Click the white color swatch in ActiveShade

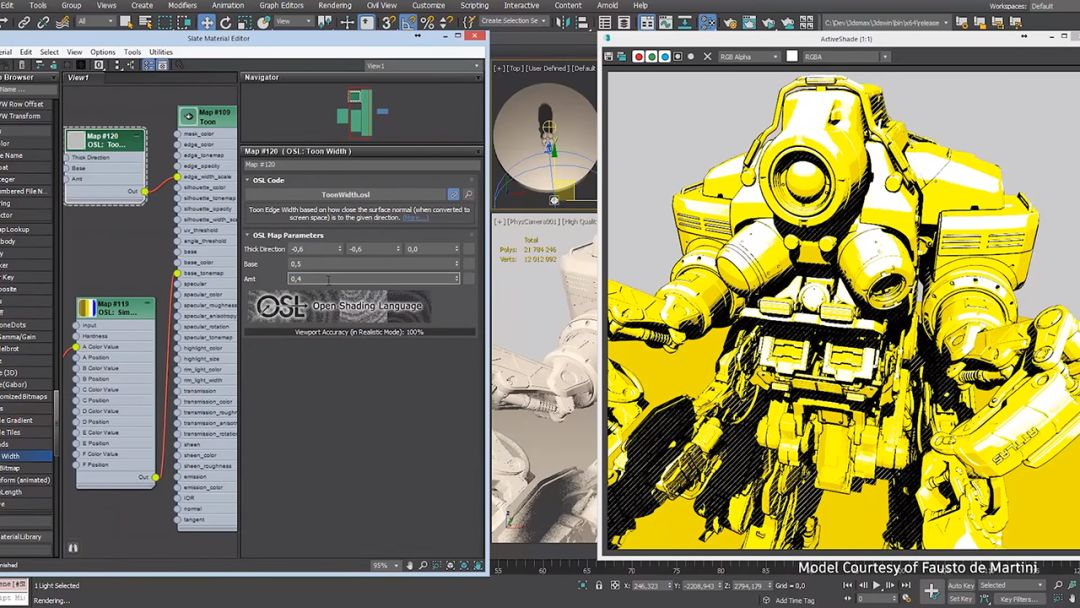792,56
